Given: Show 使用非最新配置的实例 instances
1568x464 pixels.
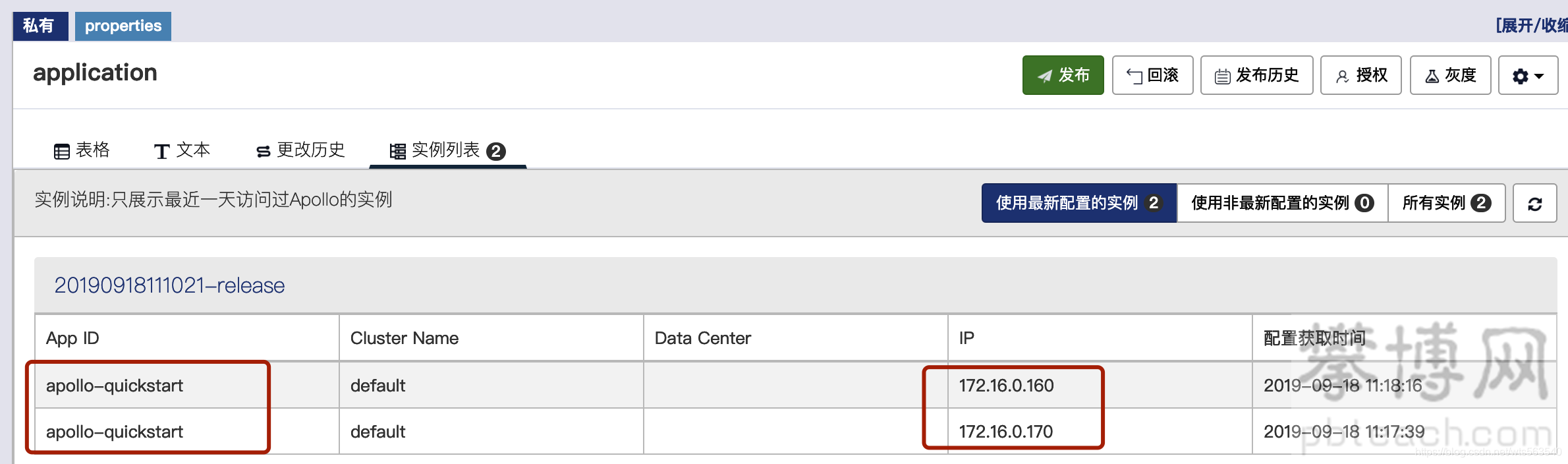Looking at the screenshot, I should click(1282, 203).
